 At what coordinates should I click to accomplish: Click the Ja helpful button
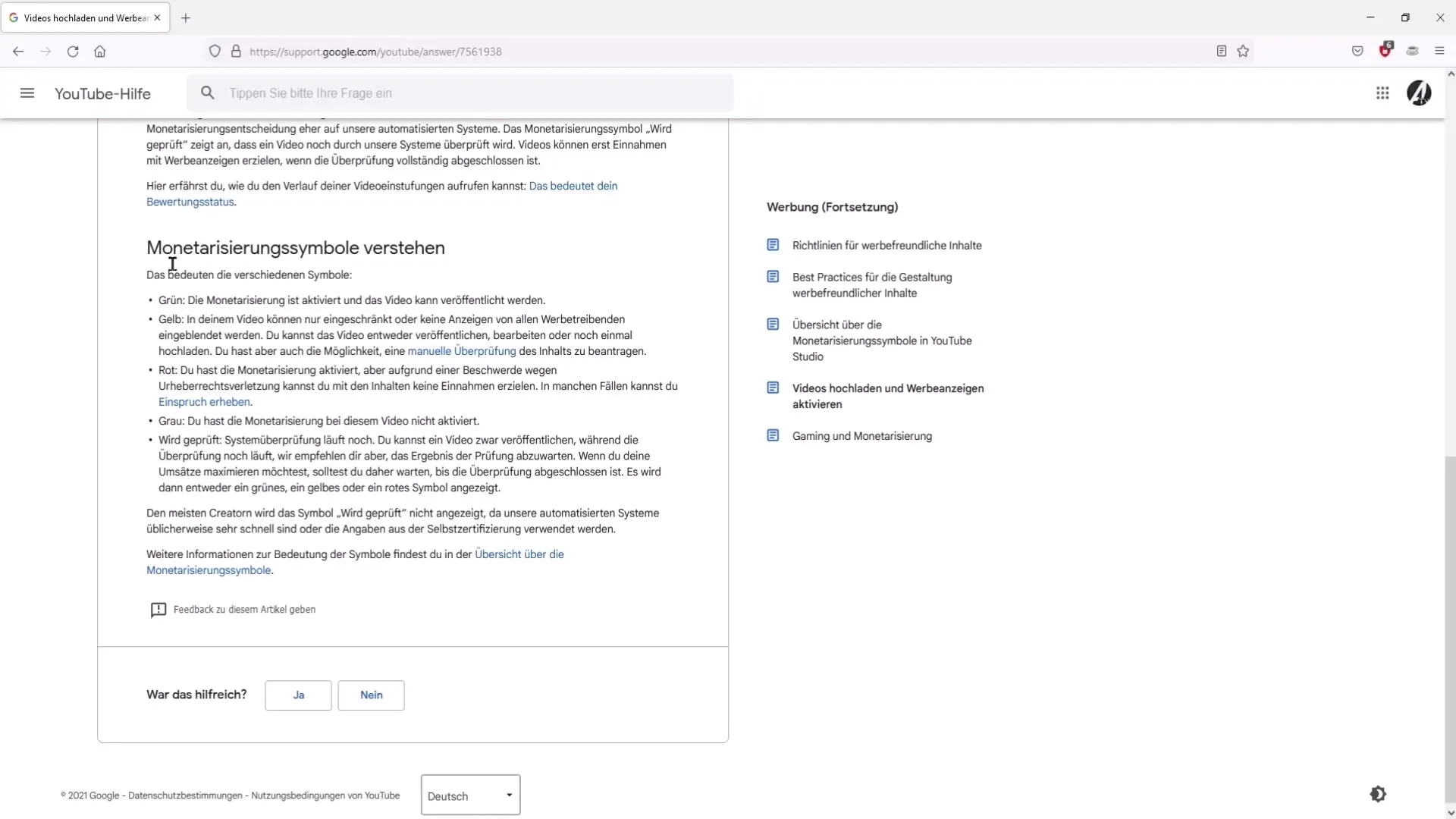pyautogui.click(x=298, y=695)
